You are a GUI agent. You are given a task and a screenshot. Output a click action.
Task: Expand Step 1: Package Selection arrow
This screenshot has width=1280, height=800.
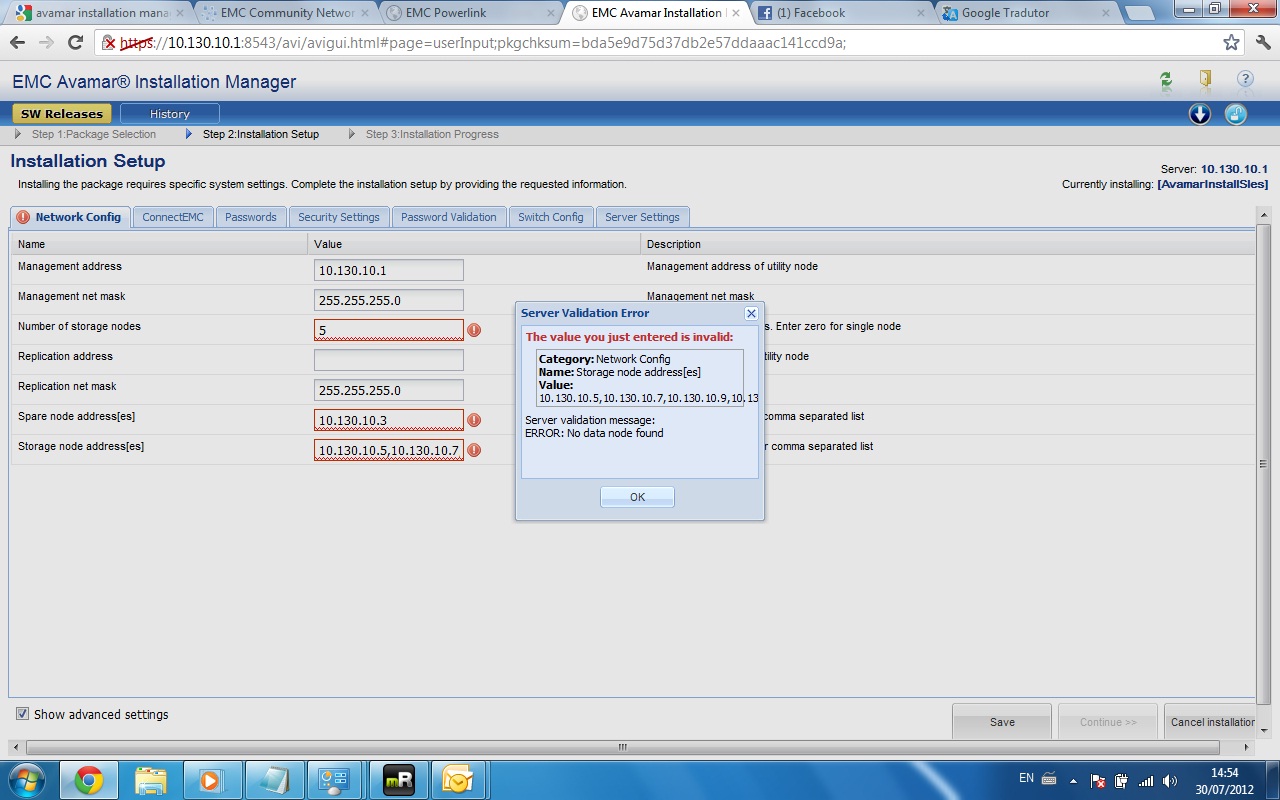(19, 134)
